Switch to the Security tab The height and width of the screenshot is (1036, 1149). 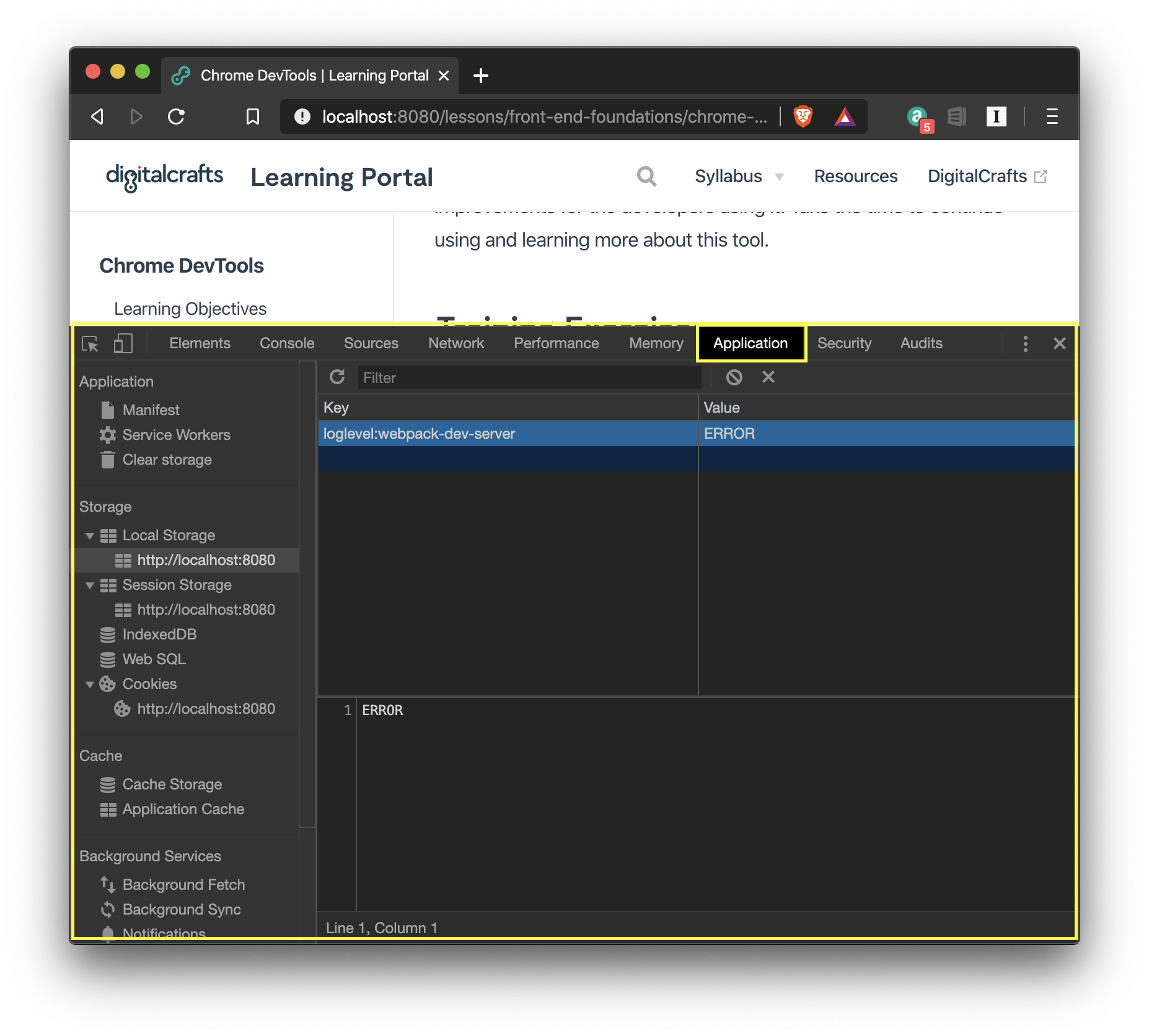pos(844,343)
